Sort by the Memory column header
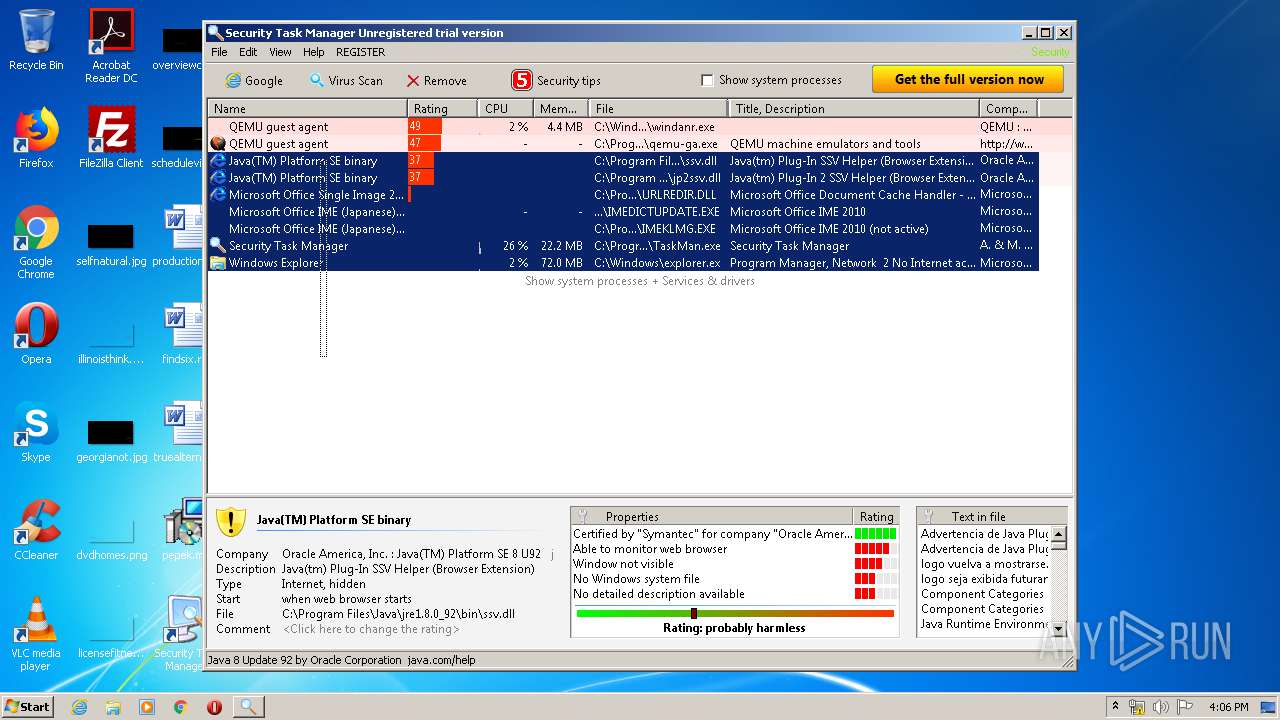Viewport: 1280px width, 720px height. point(561,108)
